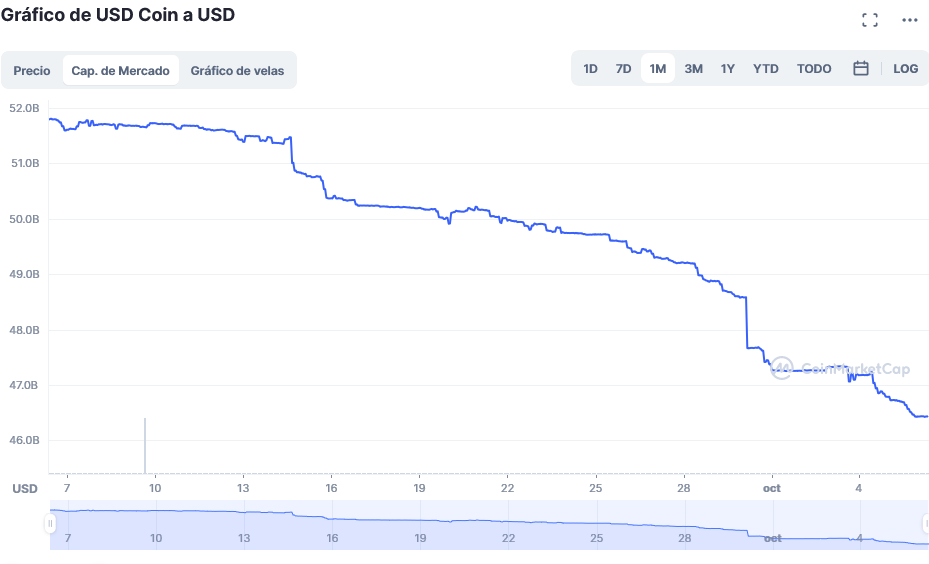Open the calendar date range picker

860,69
